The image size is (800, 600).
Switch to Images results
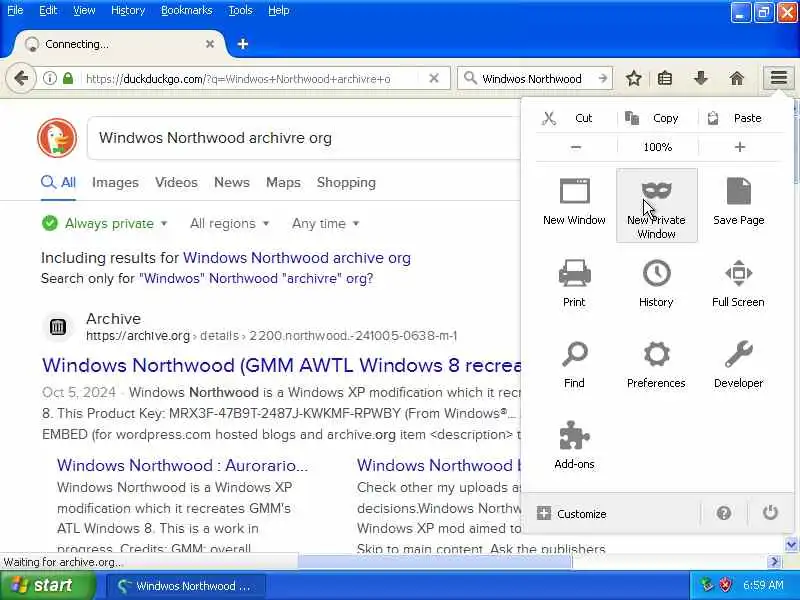coord(115,182)
